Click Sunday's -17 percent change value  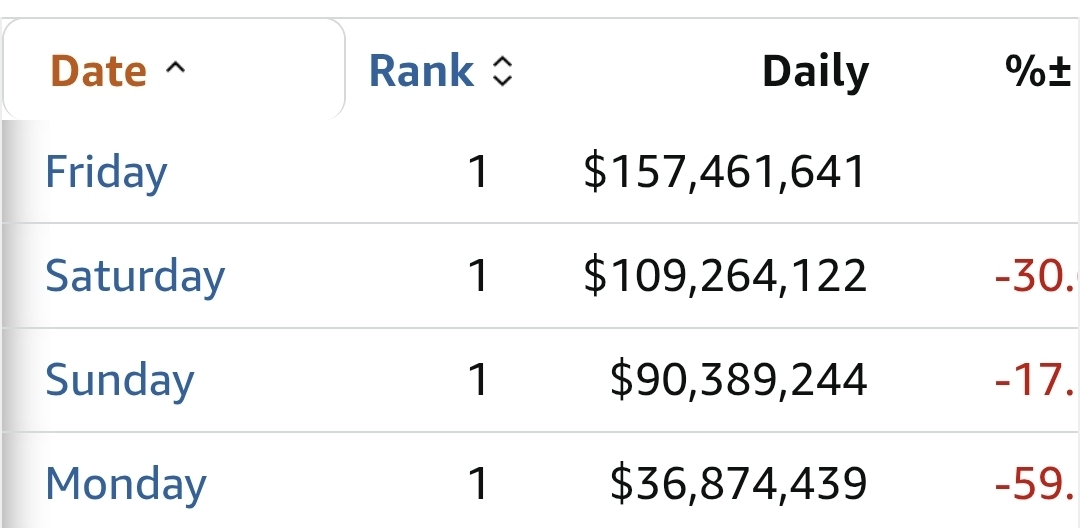click(1037, 380)
